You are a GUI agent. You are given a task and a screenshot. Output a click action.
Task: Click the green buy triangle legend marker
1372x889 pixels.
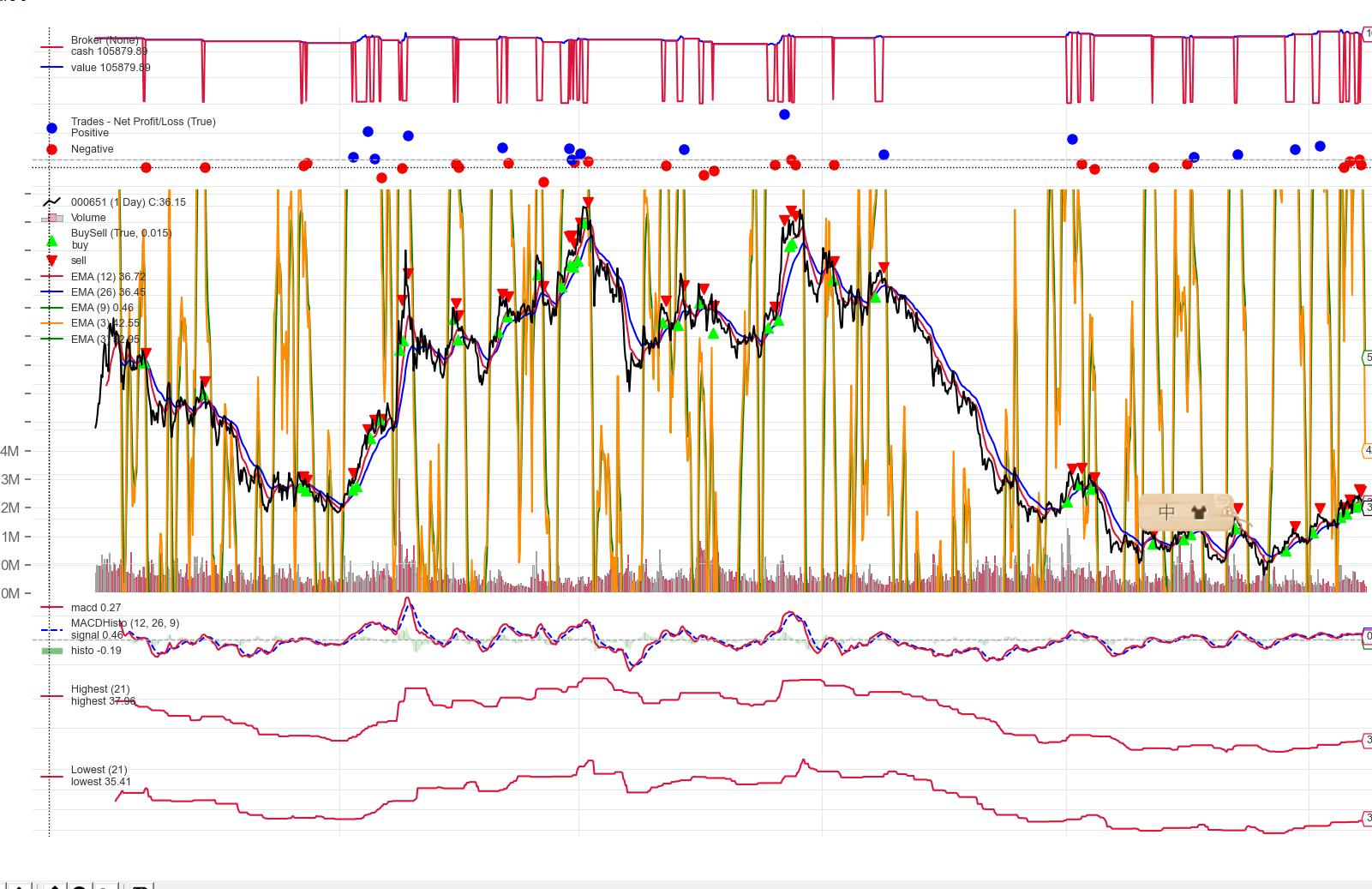point(51,241)
